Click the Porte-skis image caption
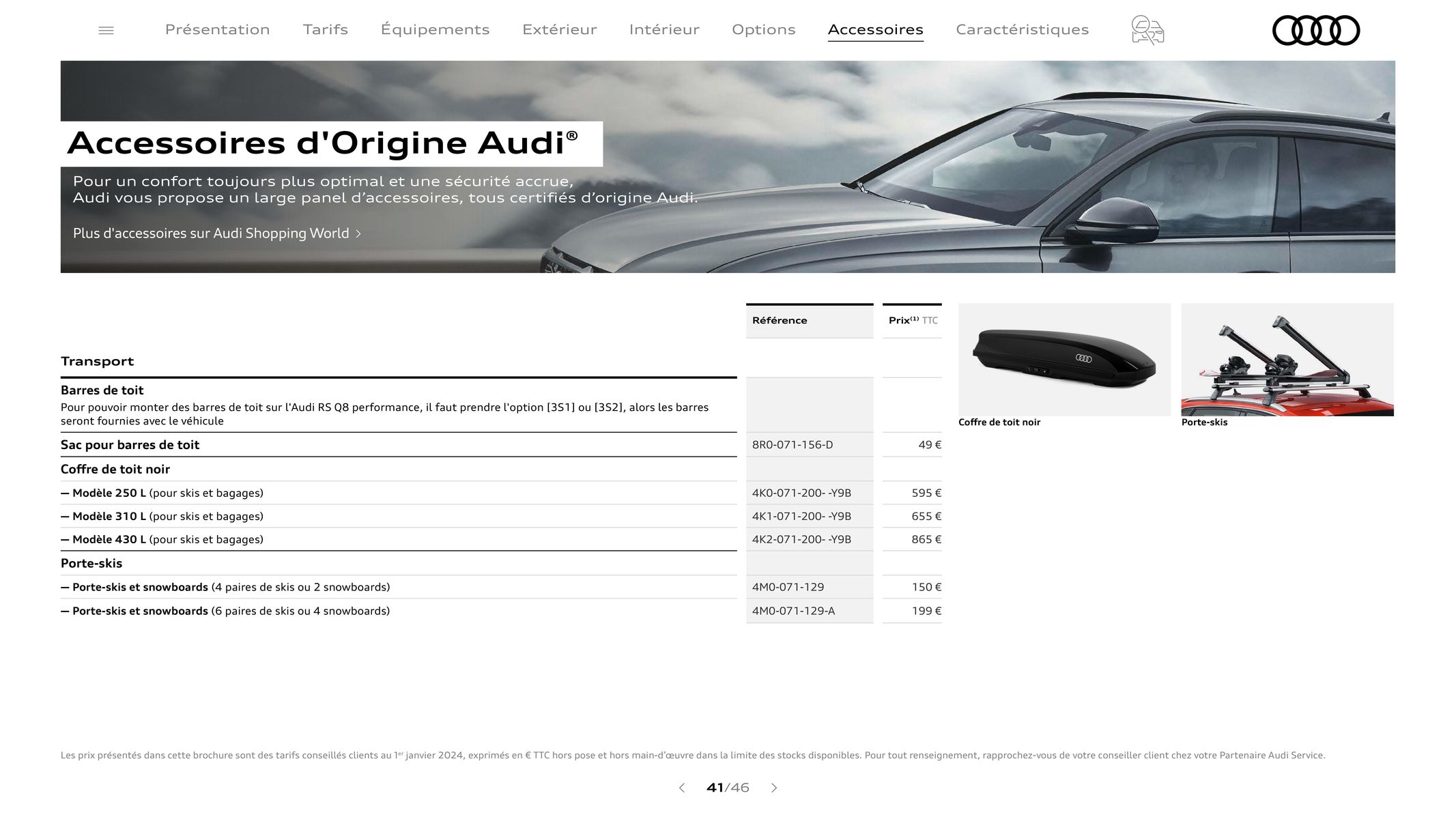Screen dimensions: 1456x819 (x=1204, y=422)
